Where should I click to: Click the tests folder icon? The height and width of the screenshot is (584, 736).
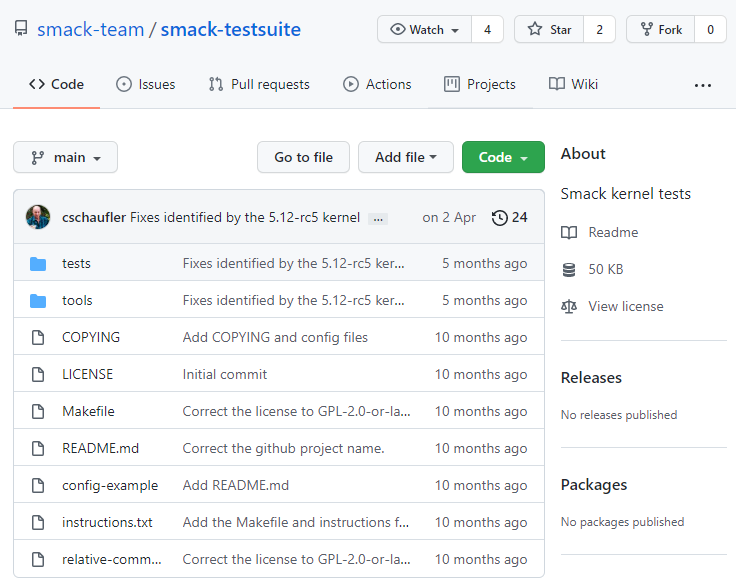(38, 264)
